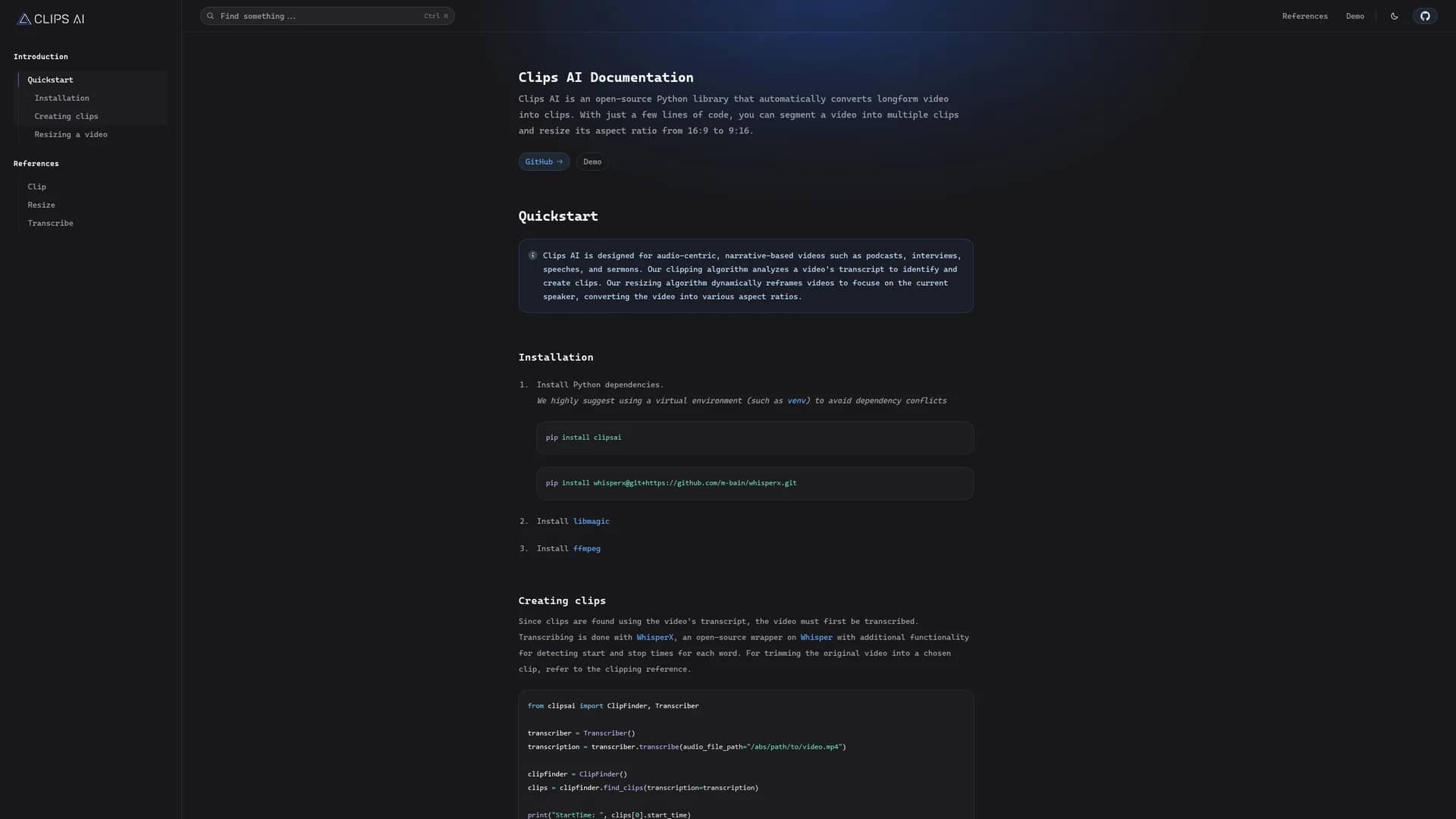1456x819 pixels.
Task: Click the pip install clipsai code block
Action: click(x=755, y=438)
